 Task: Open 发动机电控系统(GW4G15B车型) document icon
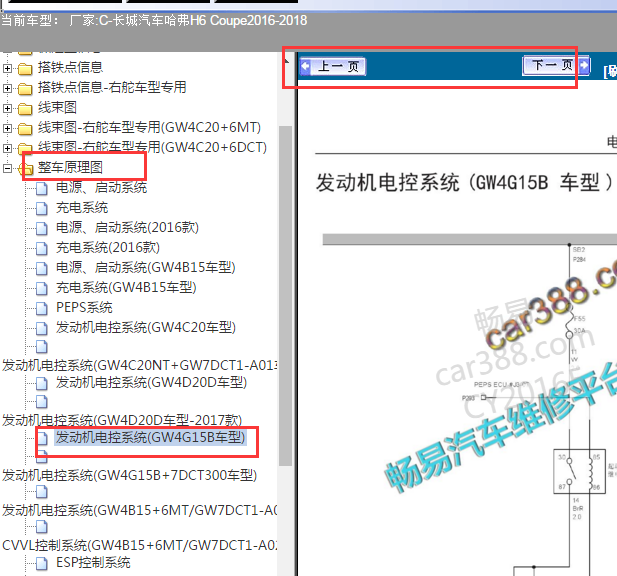point(42,438)
